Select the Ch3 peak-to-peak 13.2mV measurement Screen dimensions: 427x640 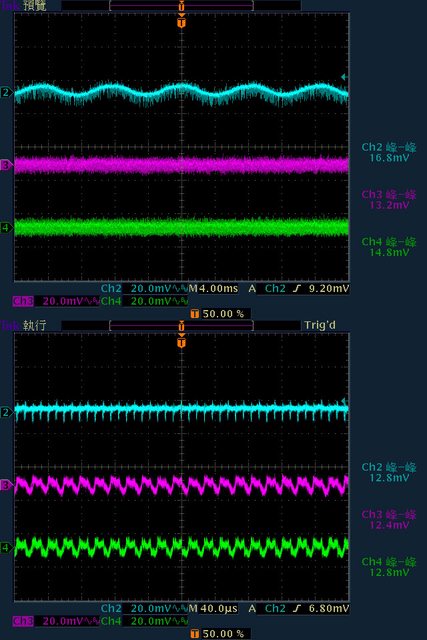click(389, 200)
